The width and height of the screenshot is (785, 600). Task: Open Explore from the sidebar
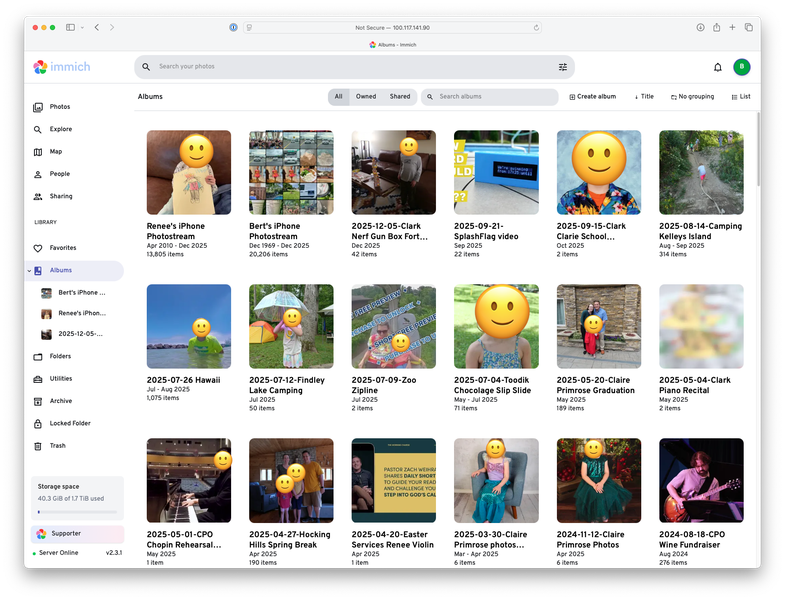(x=61, y=129)
